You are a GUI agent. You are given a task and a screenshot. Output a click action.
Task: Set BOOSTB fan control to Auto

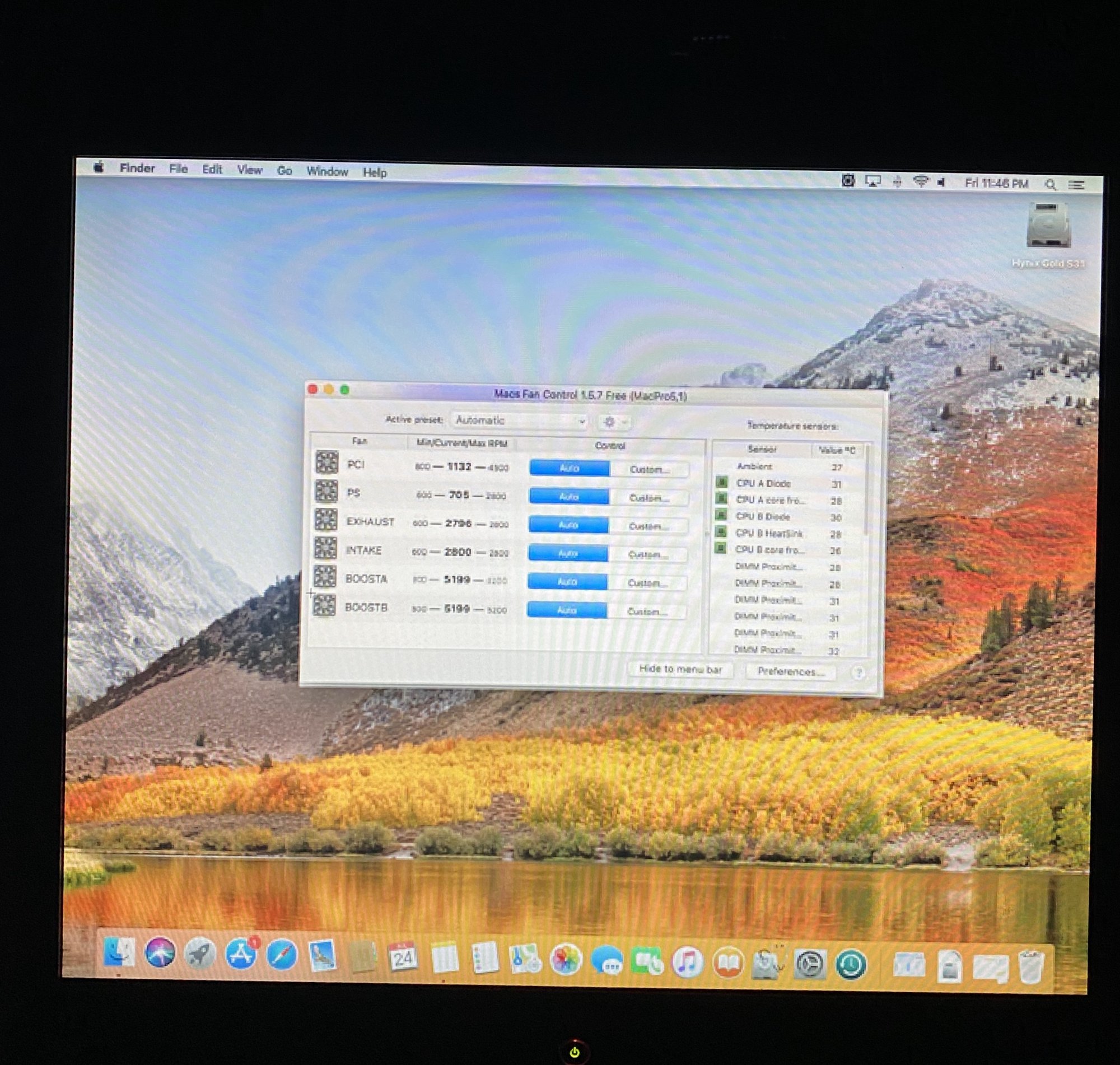click(567, 610)
